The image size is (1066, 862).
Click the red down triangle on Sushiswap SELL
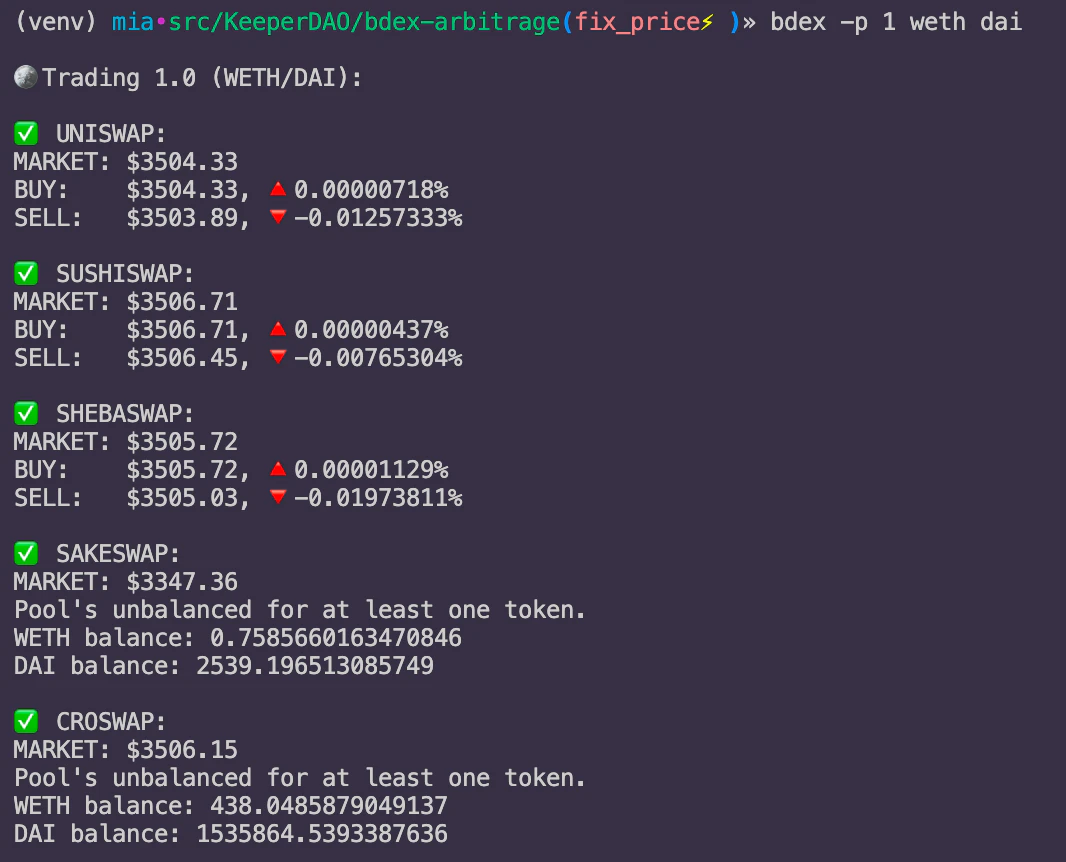pos(278,357)
